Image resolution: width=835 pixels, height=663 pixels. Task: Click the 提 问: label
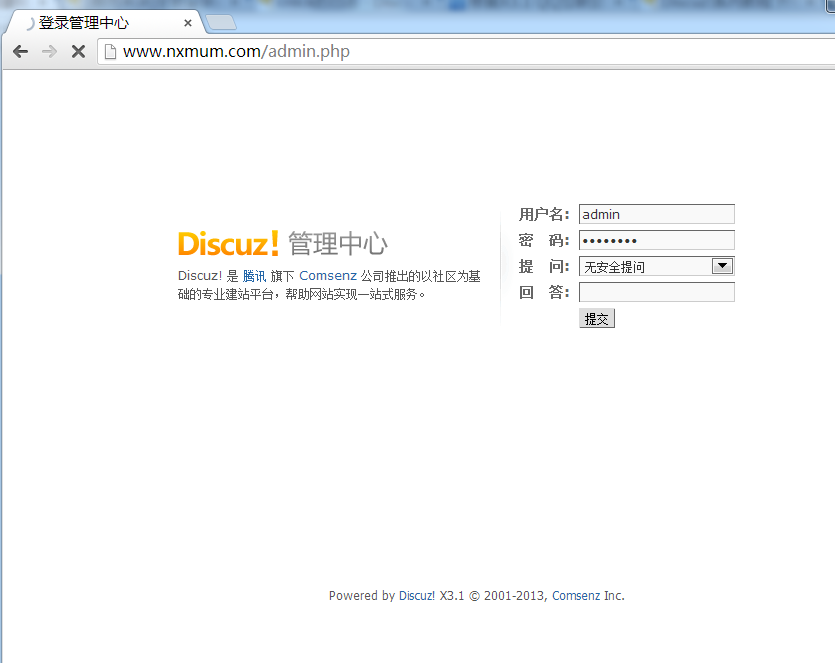click(x=544, y=266)
